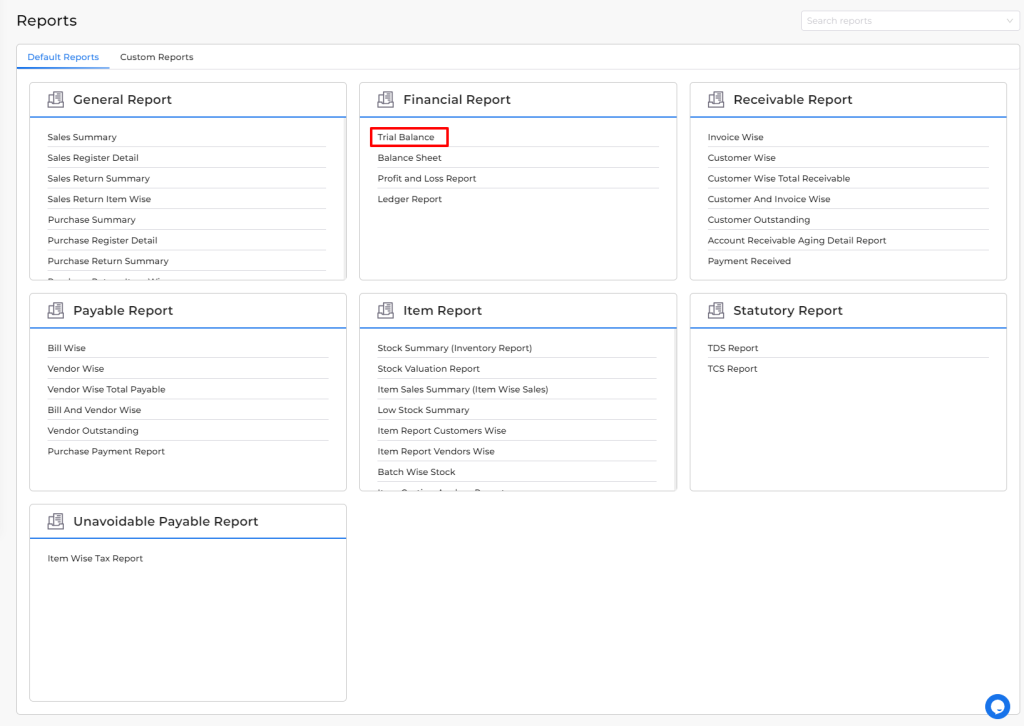Click the Financial Report section icon

(x=385, y=99)
